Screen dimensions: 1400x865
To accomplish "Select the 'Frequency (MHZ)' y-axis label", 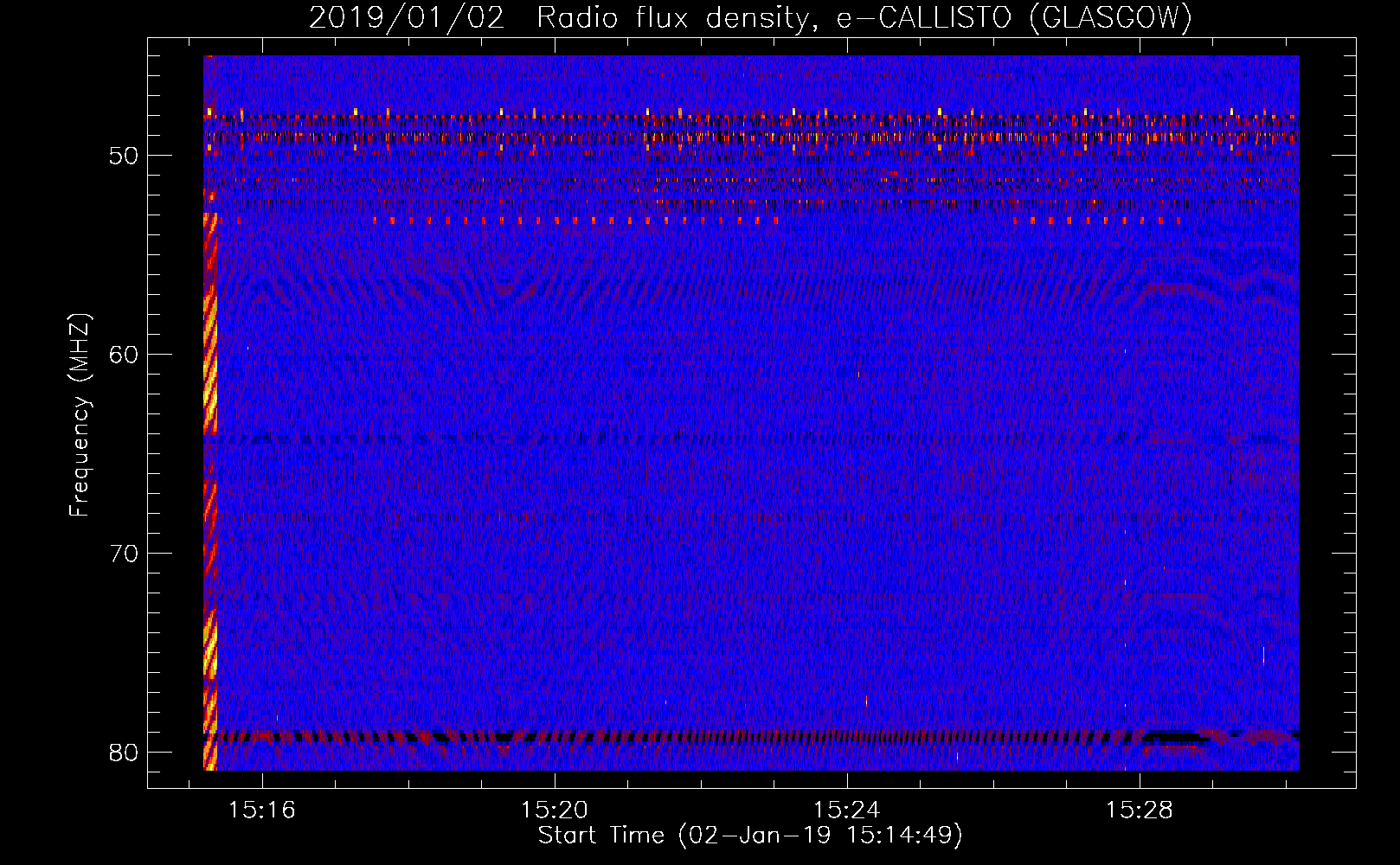I will pyautogui.click(x=80, y=415).
